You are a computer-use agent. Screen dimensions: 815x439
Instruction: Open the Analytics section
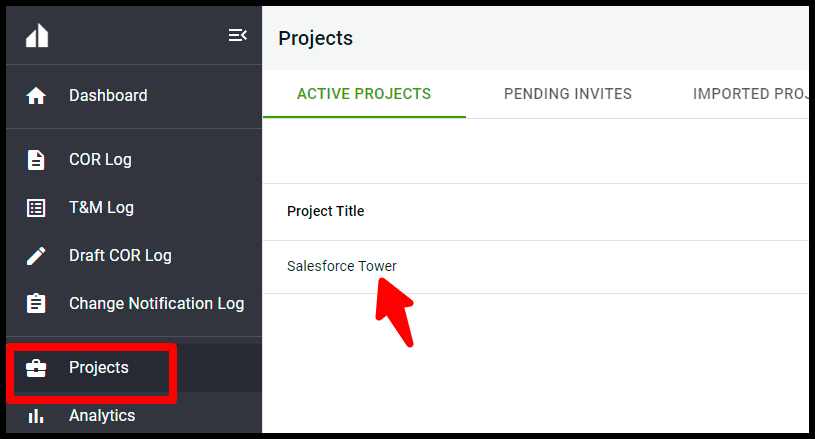(x=102, y=416)
